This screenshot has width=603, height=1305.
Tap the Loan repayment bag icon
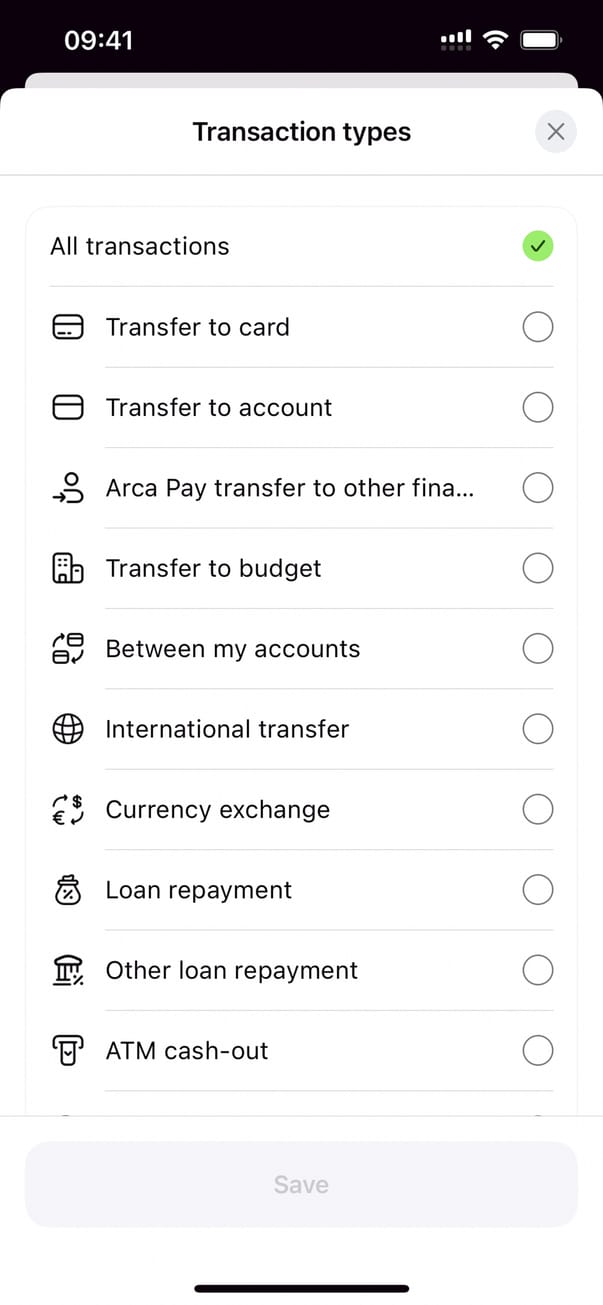(x=67, y=890)
